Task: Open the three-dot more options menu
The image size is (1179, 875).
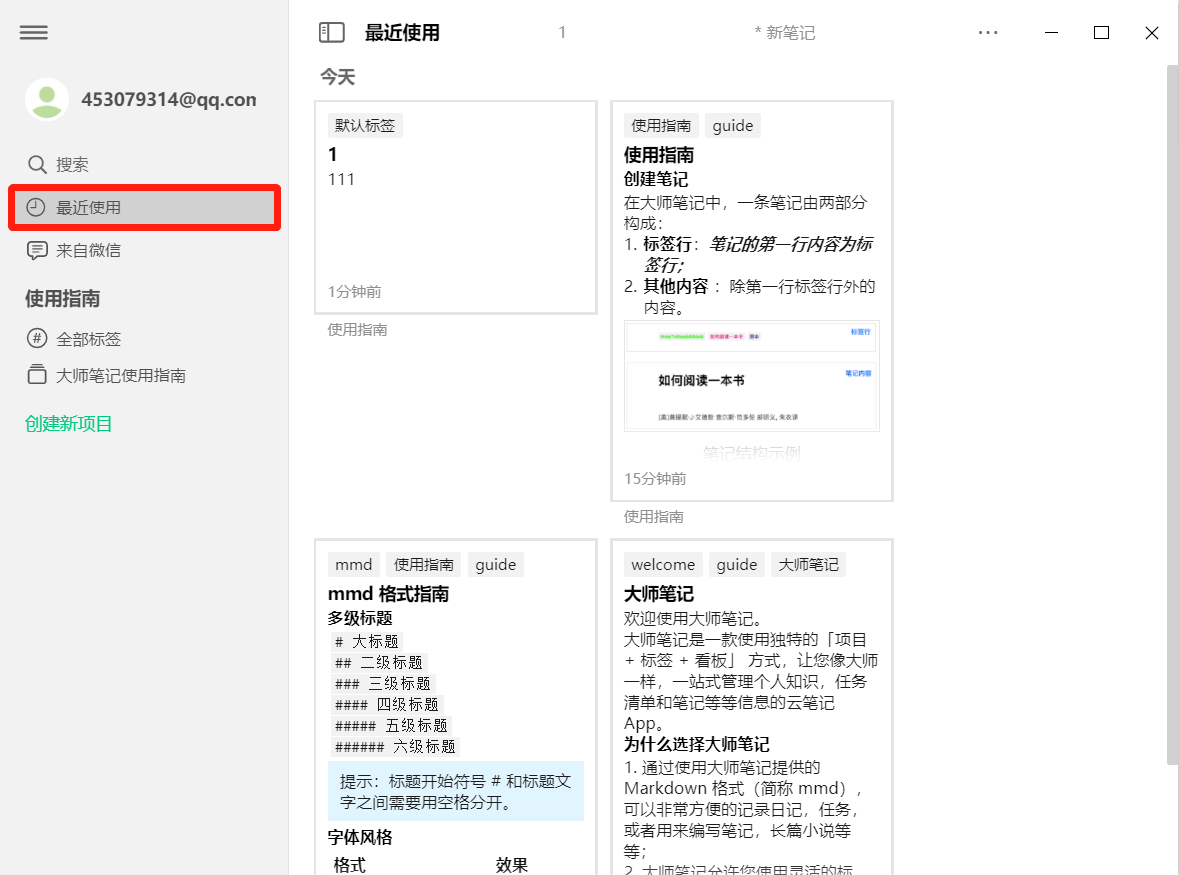Action: [x=988, y=32]
